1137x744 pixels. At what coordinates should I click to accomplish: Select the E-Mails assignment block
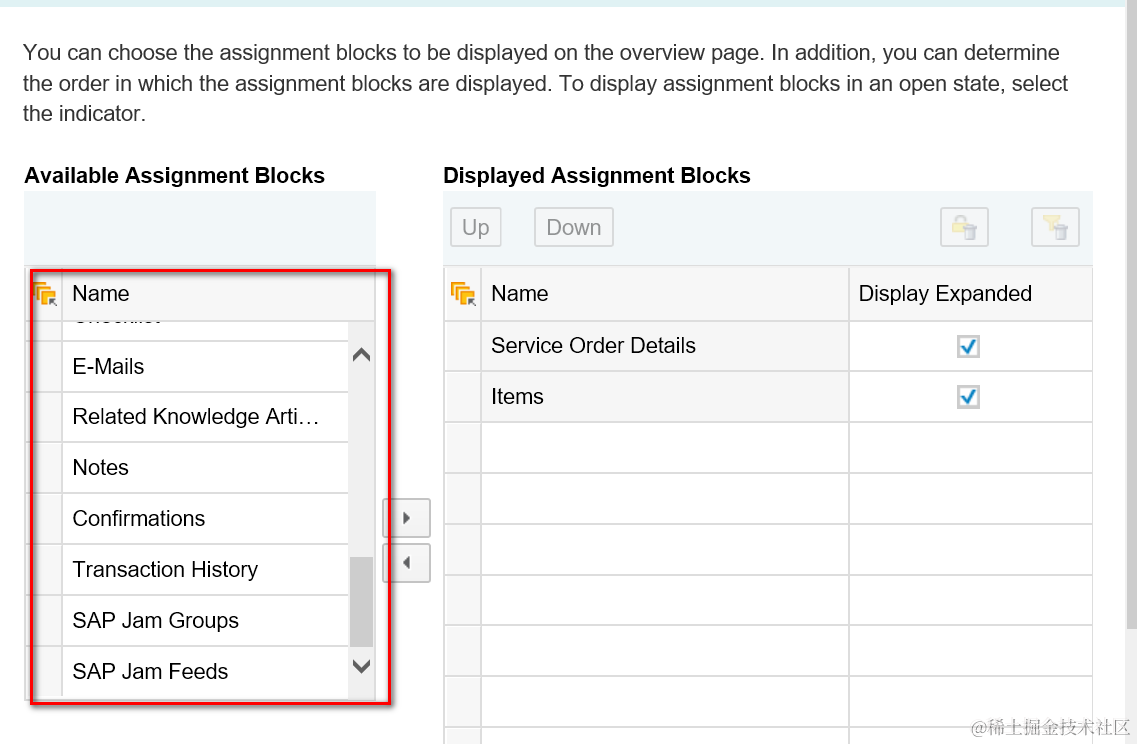(x=109, y=367)
